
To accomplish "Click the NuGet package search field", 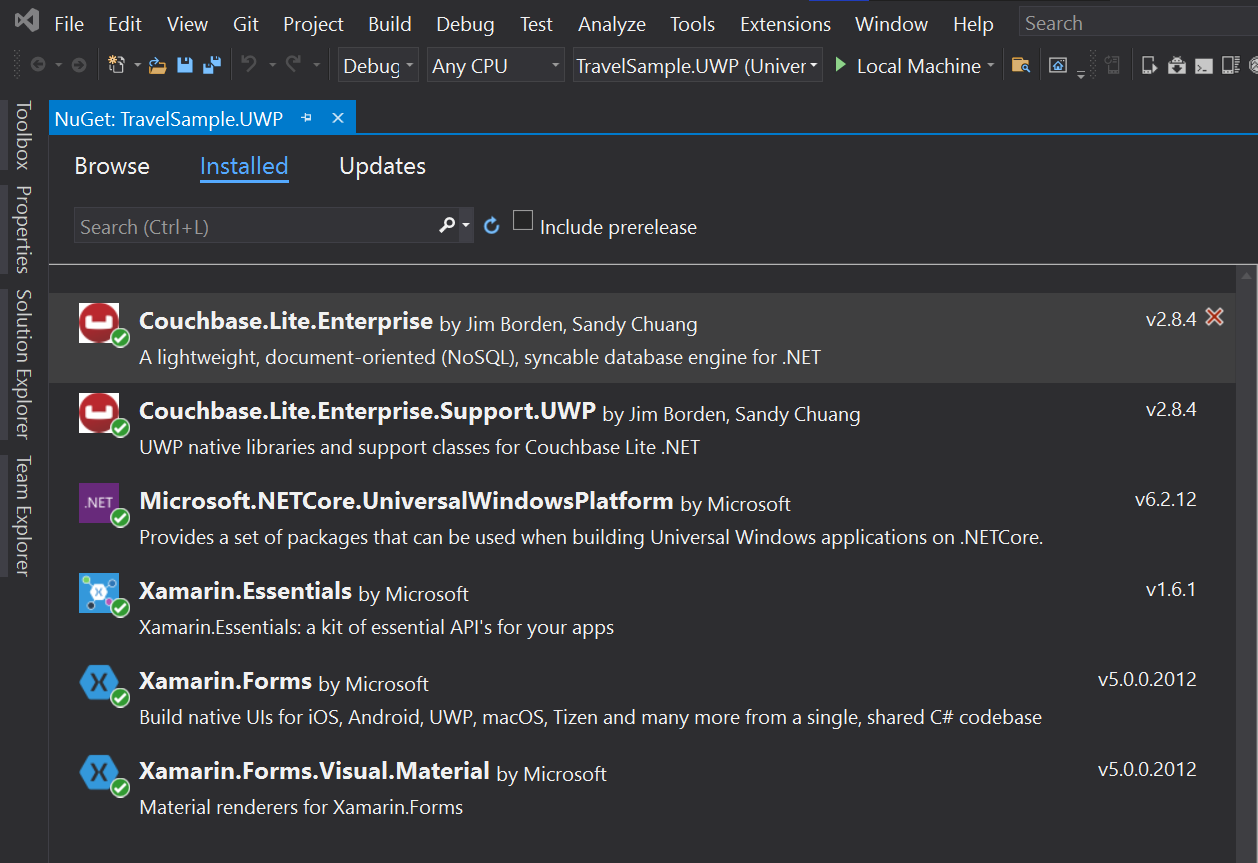I will (255, 227).
